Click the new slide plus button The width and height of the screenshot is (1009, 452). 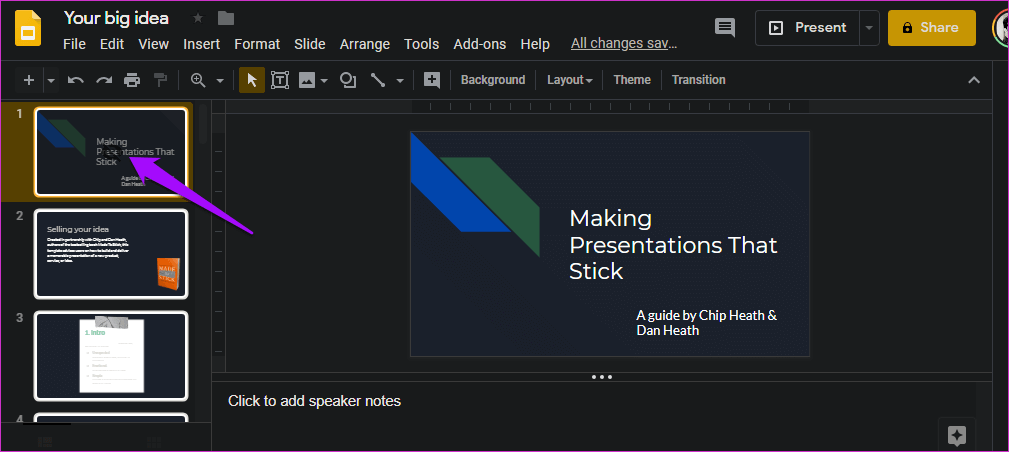tap(28, 80)
